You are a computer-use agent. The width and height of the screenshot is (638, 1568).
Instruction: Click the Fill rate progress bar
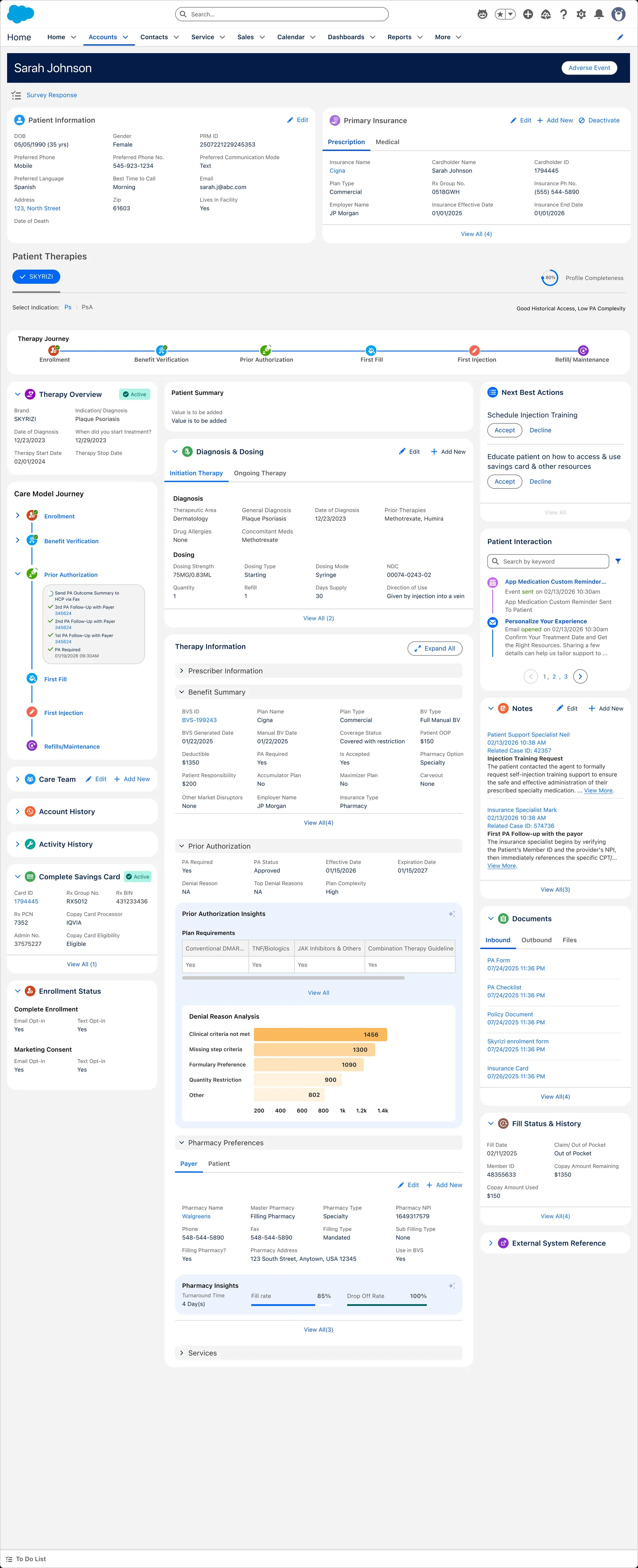(291, 1304)
